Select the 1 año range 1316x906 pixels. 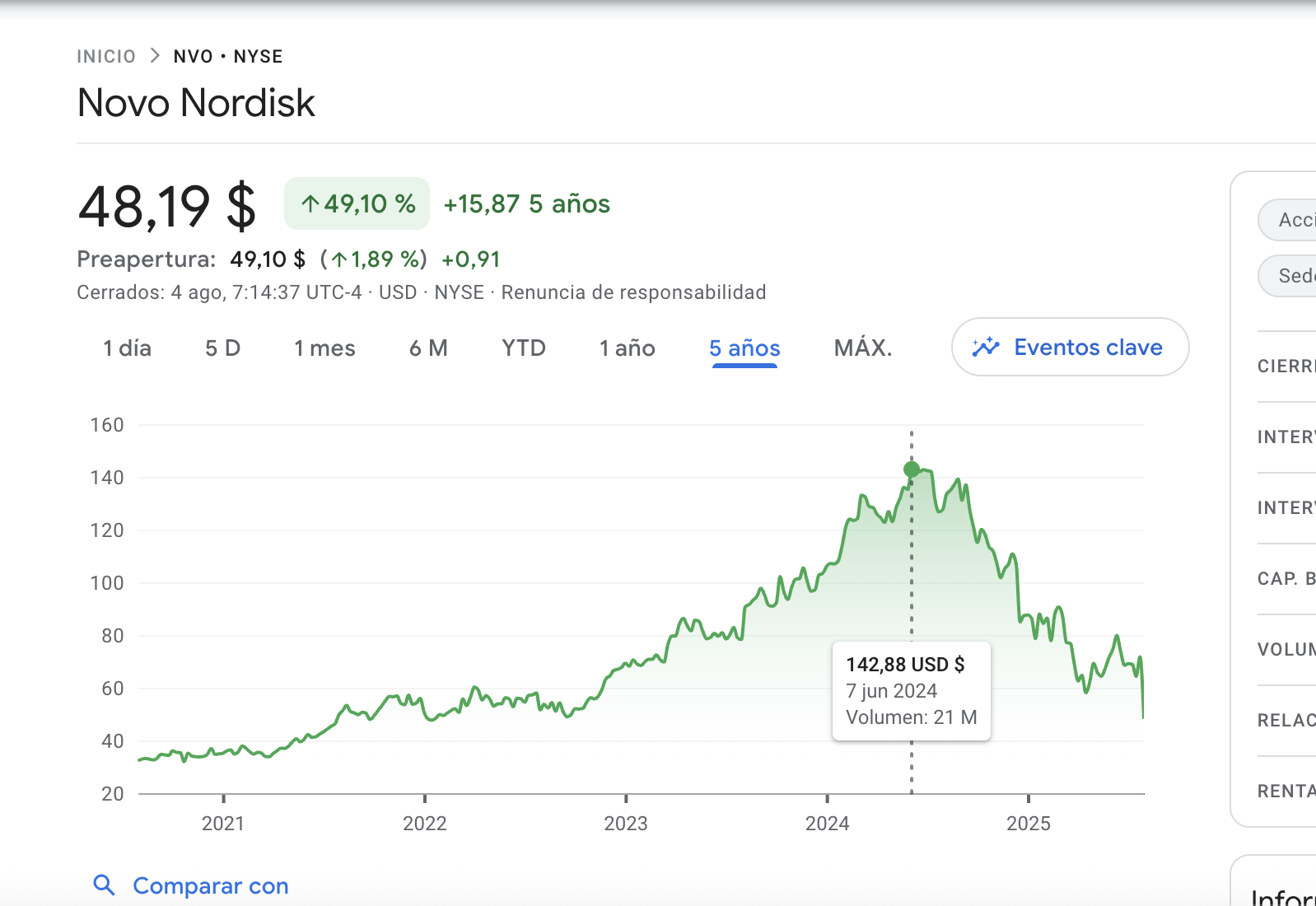click(x=627, y=348)
